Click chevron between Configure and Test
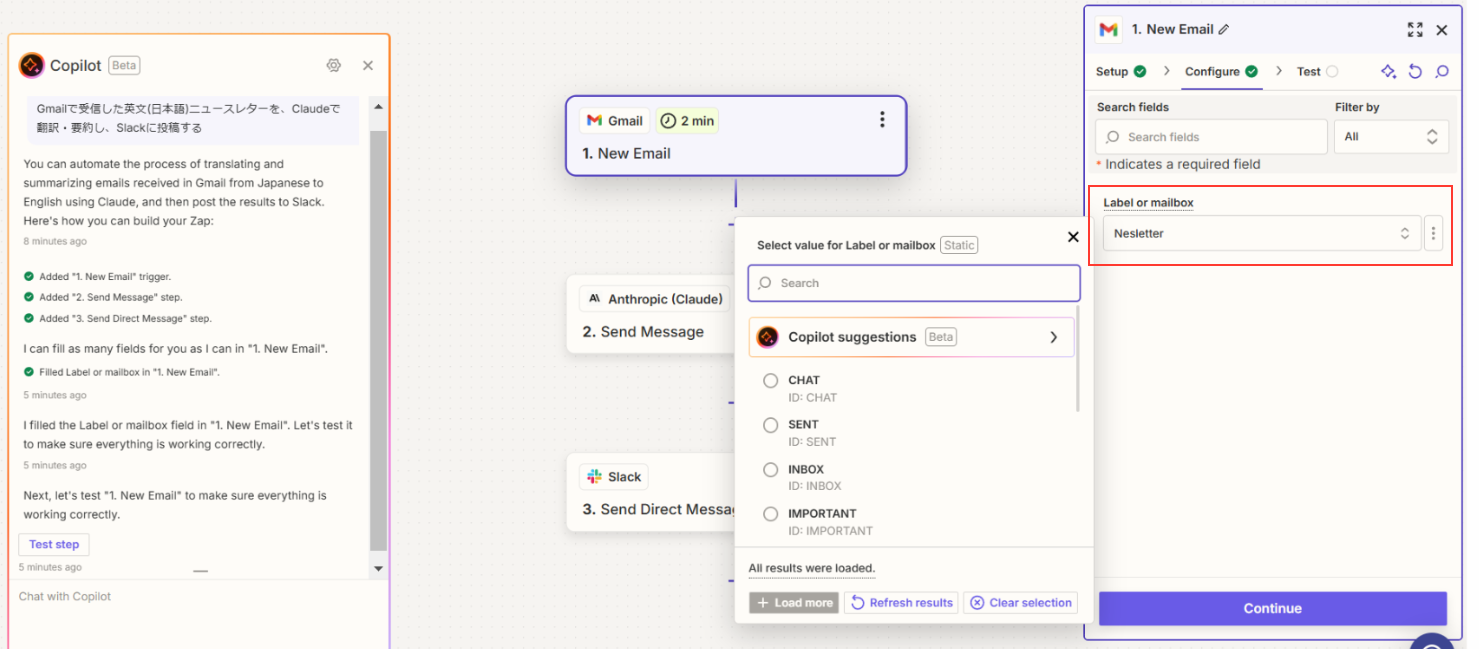 tap(1278, 71)
